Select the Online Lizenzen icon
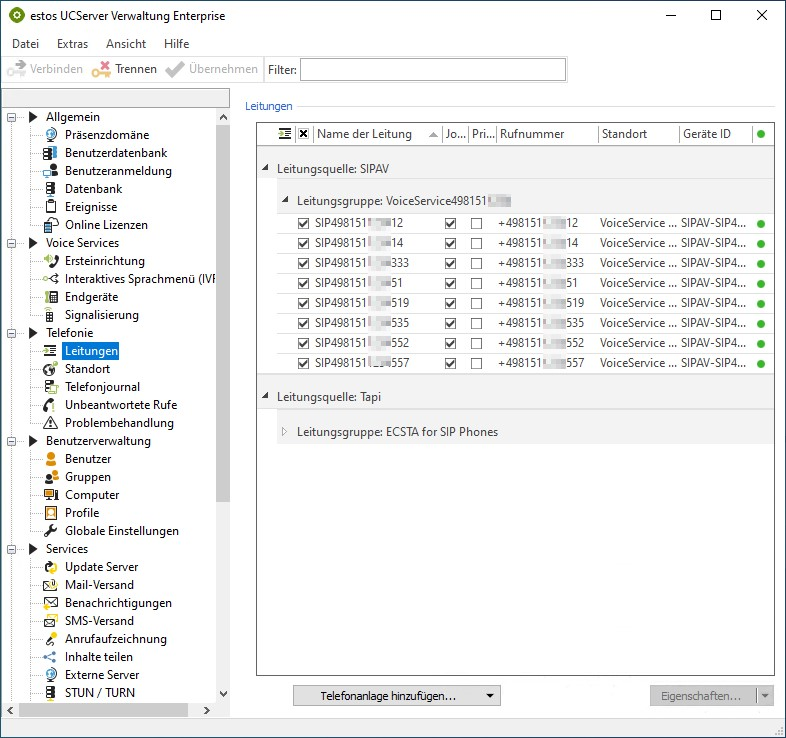Screen dimensions: 786x738 tap(51, 225)
